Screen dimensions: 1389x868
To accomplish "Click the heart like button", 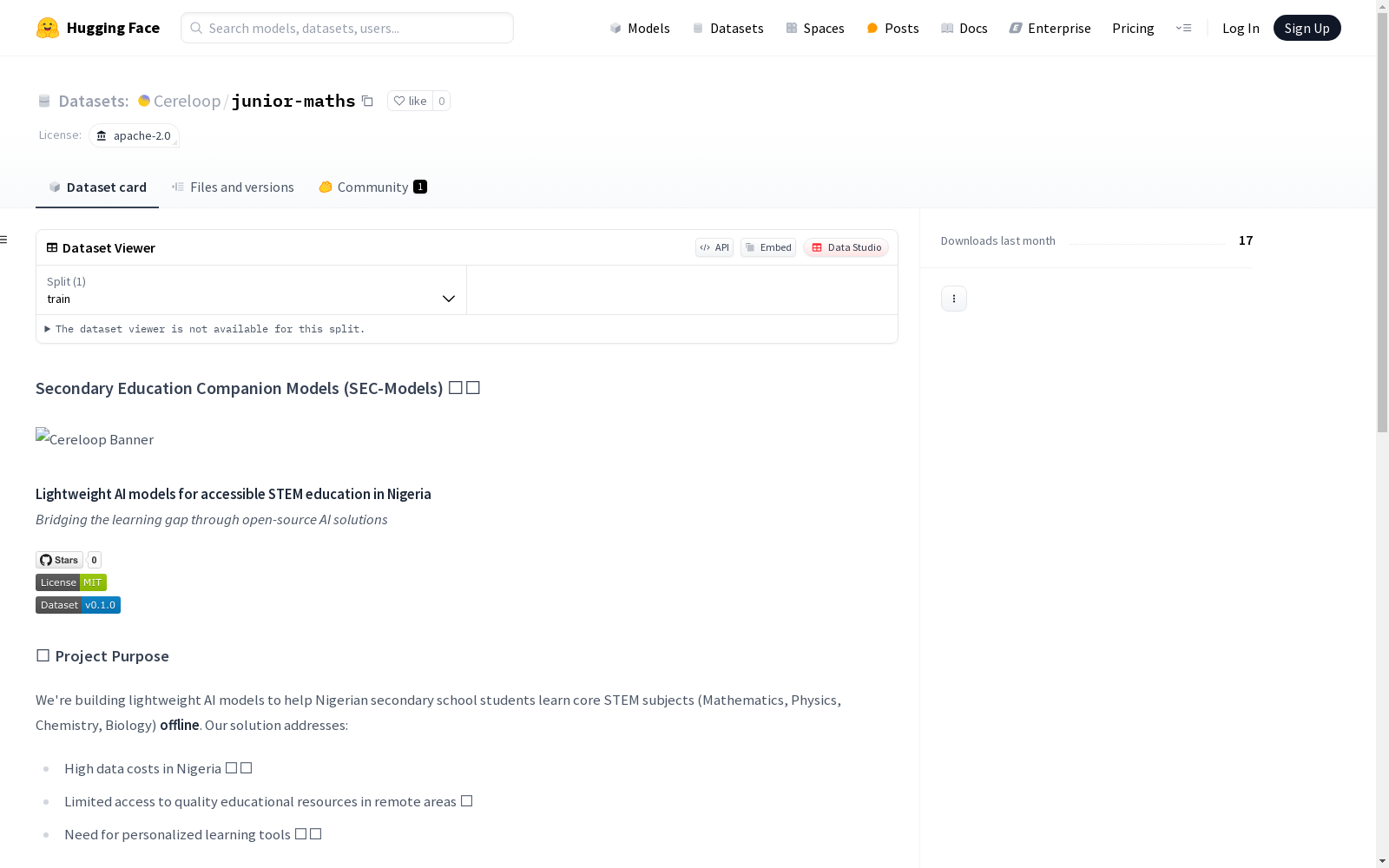I will click(410, 101).
